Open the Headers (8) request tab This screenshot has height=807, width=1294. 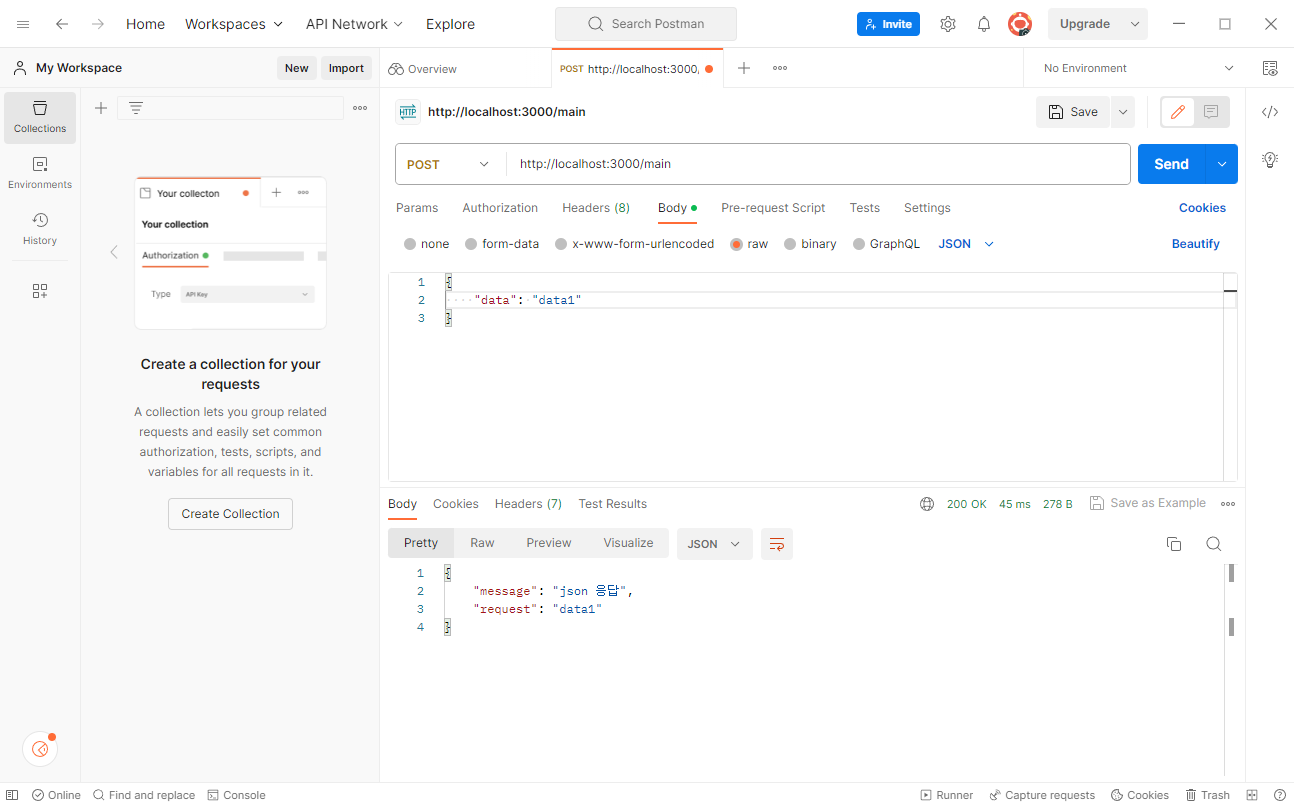[x=596, y=208]
